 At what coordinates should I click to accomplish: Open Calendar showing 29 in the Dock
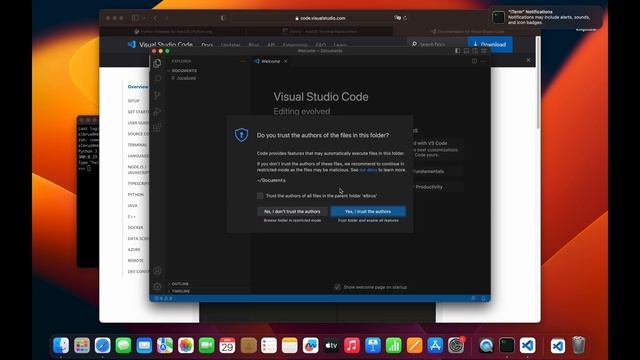227,345
